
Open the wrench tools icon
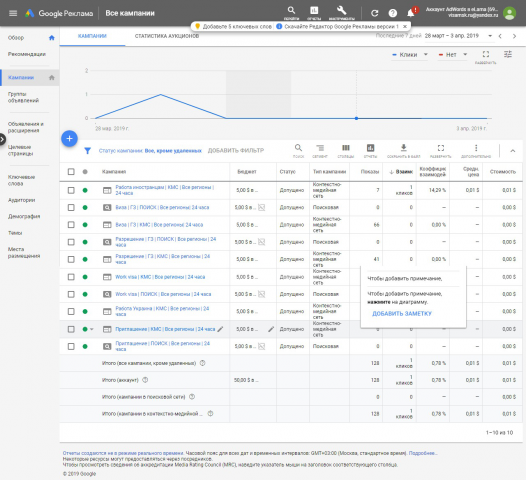click(x=341, y=10)
